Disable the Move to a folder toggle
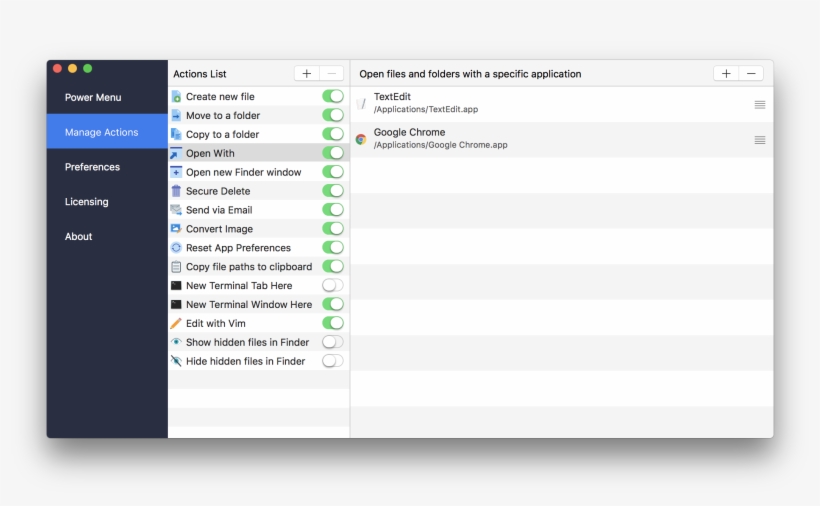 coord(333,115)
